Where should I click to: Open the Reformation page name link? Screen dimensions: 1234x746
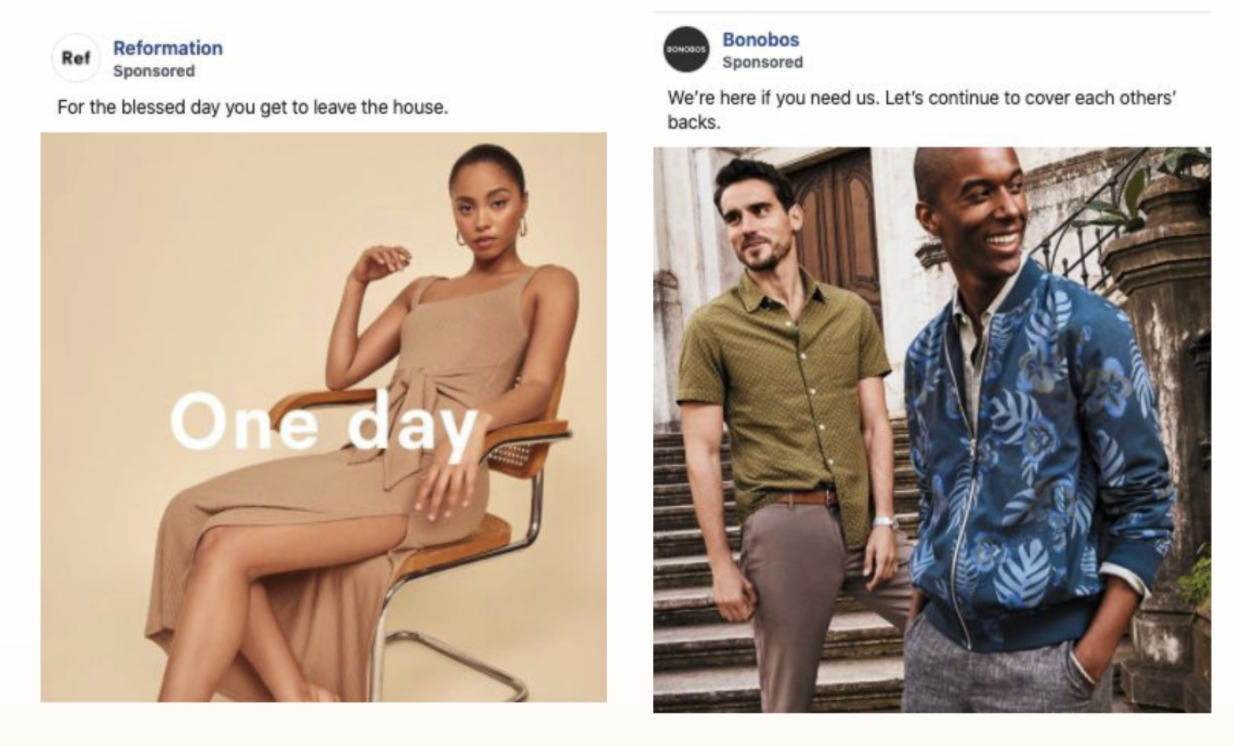168,48
